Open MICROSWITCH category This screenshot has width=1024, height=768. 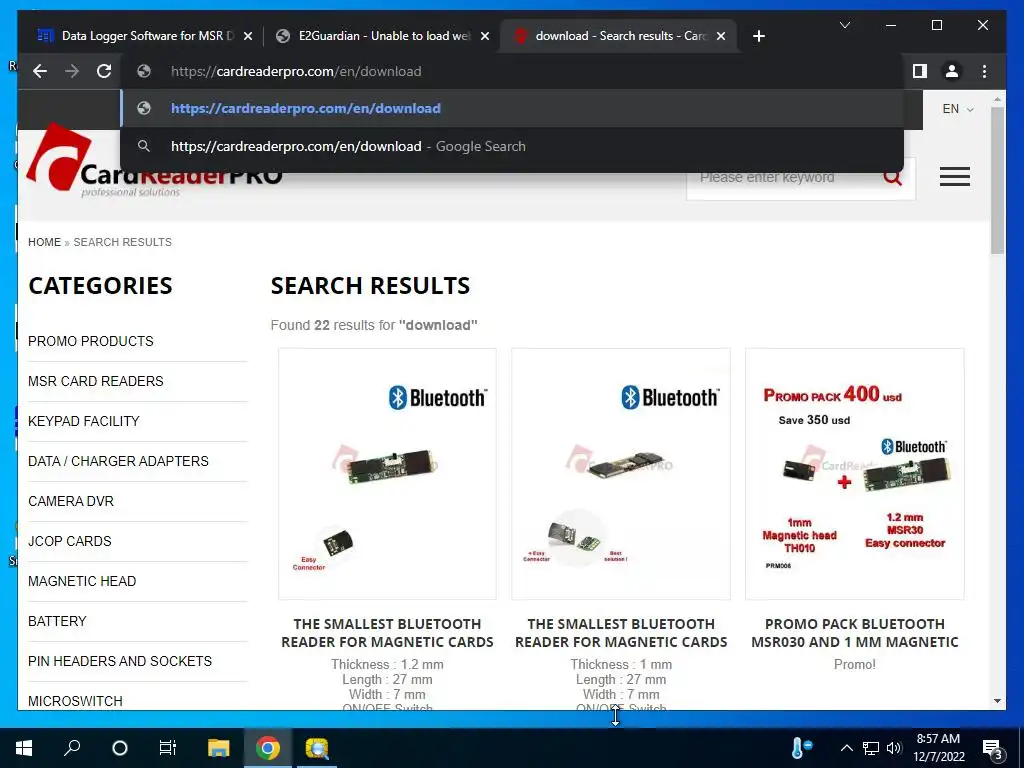click(75, 701)
